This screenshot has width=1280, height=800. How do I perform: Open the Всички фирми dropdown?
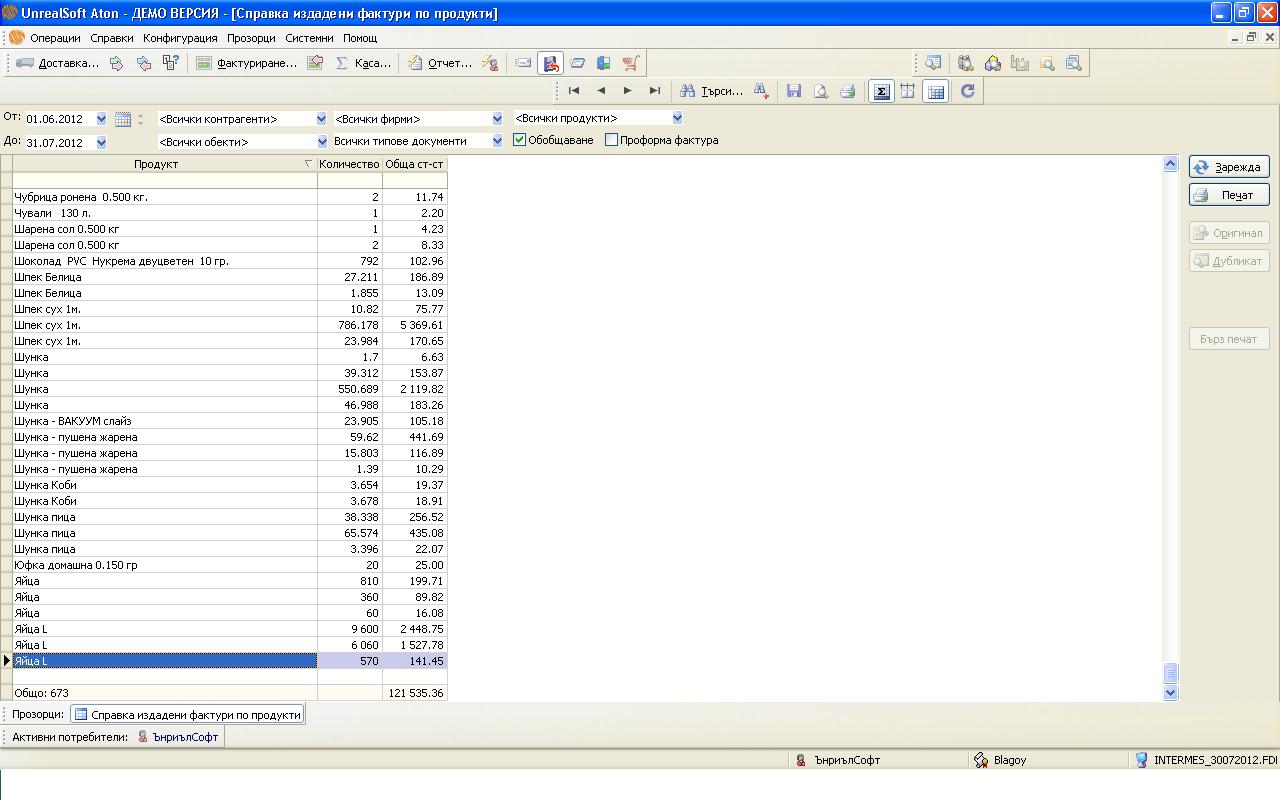pos(497,119)
